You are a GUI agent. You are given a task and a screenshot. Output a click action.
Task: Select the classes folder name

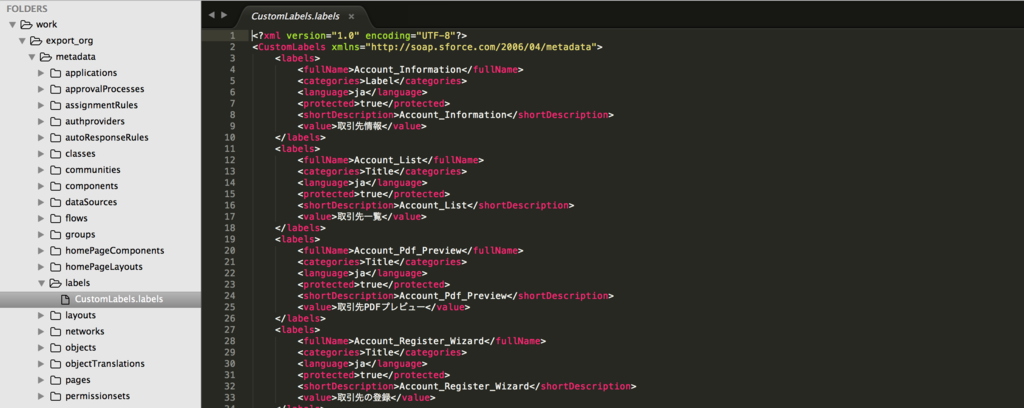click(80, 153)
